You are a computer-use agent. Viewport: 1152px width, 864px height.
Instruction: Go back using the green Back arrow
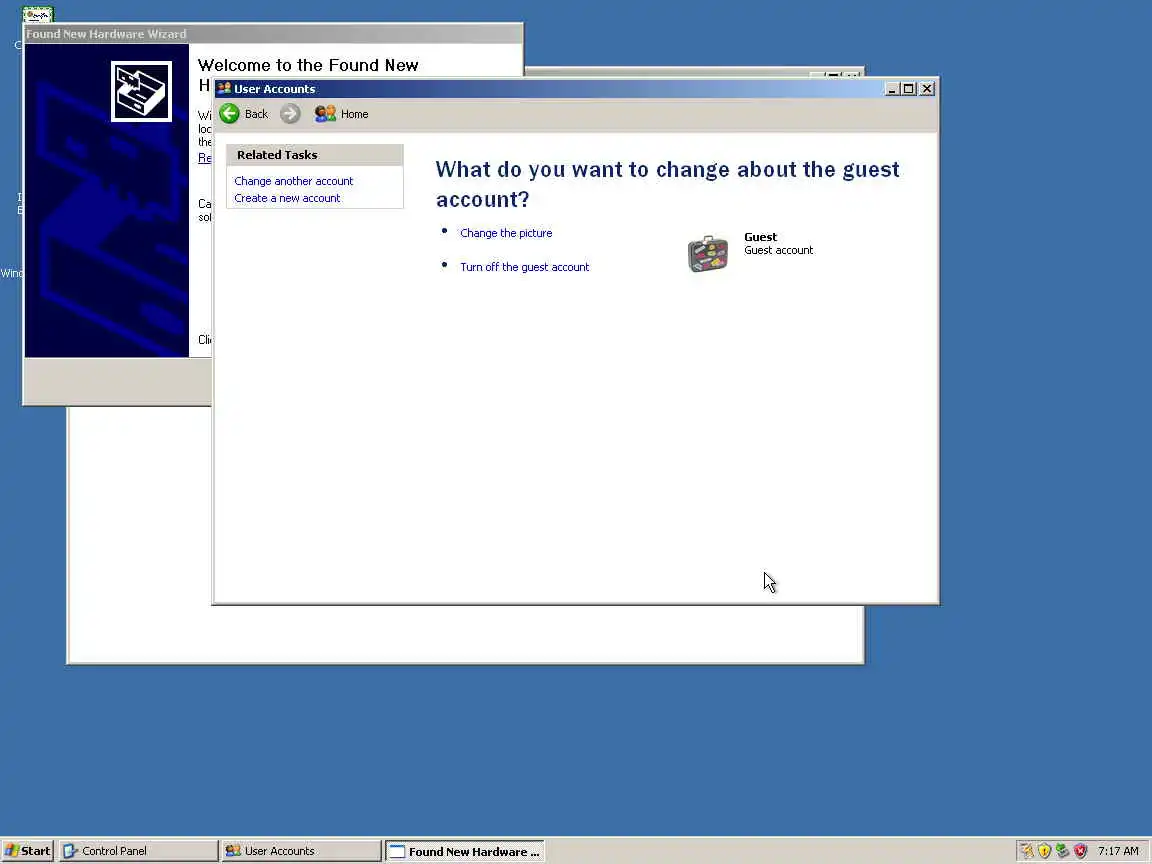(229, 114)
